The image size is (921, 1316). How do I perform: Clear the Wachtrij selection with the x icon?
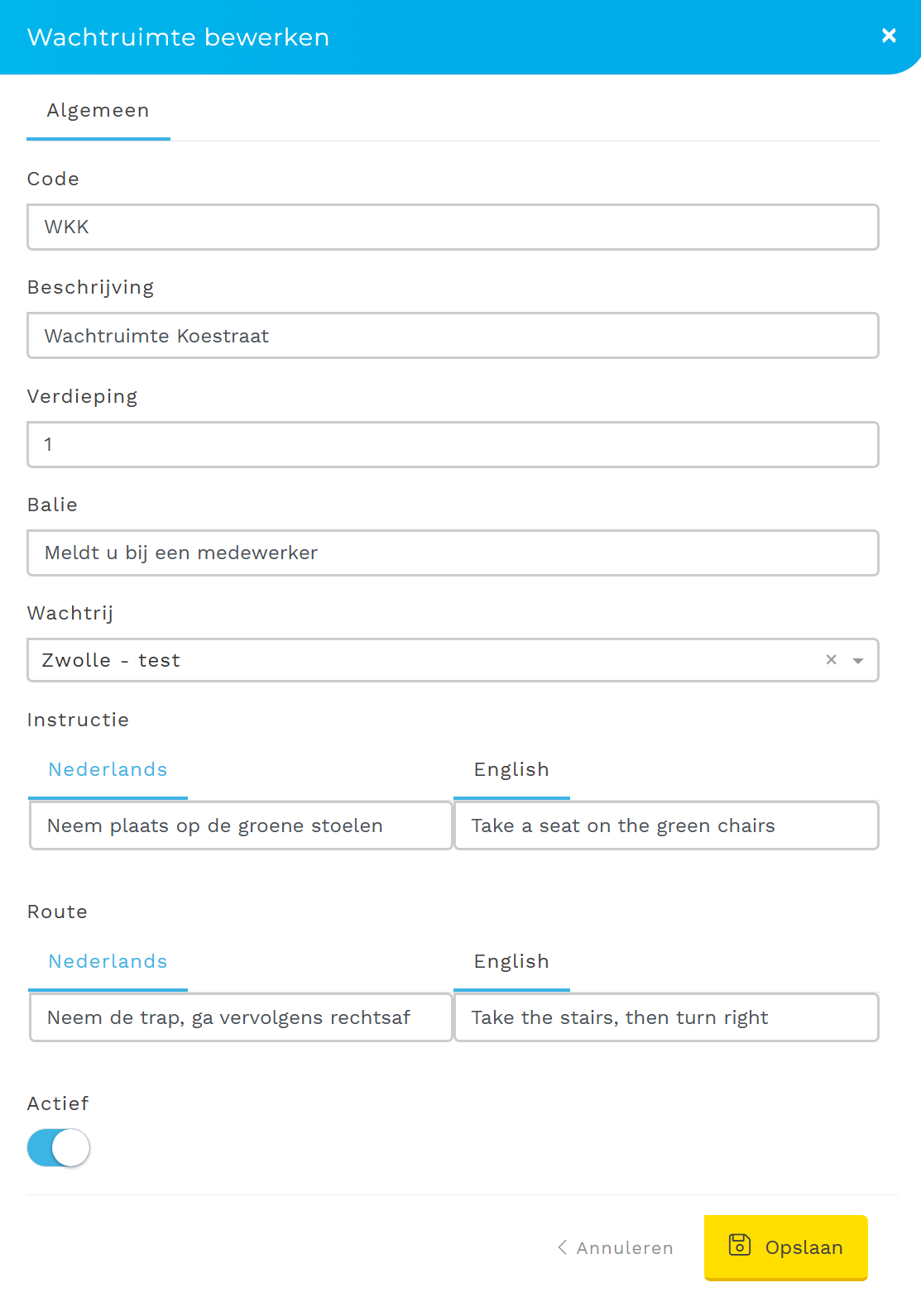831,659
